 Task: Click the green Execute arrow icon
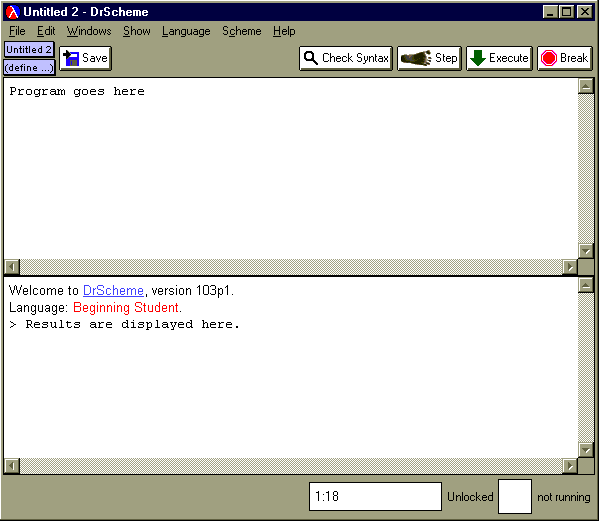(x=478, y=58)
